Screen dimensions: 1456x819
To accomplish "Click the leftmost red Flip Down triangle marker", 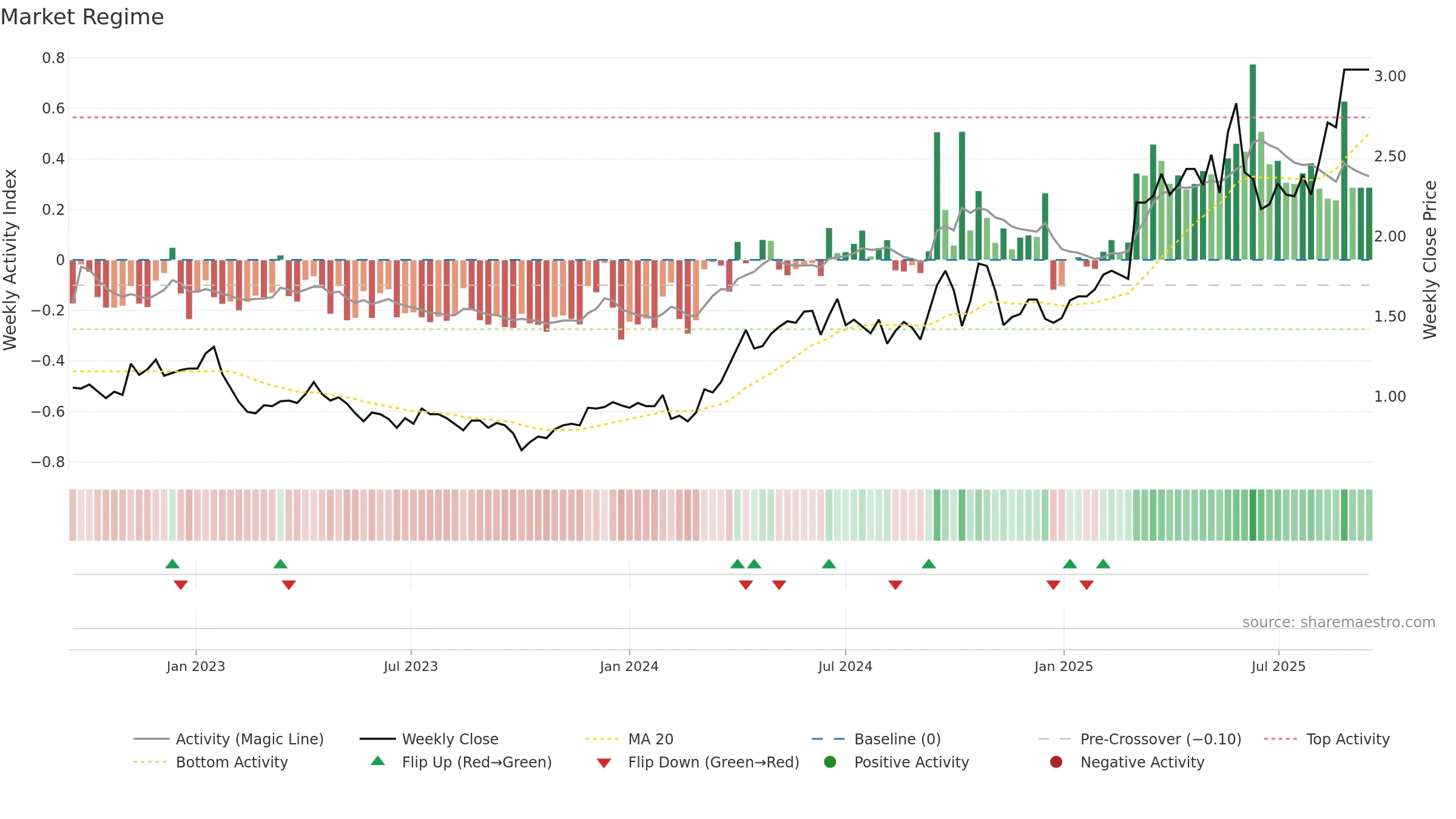I will 181,585.
